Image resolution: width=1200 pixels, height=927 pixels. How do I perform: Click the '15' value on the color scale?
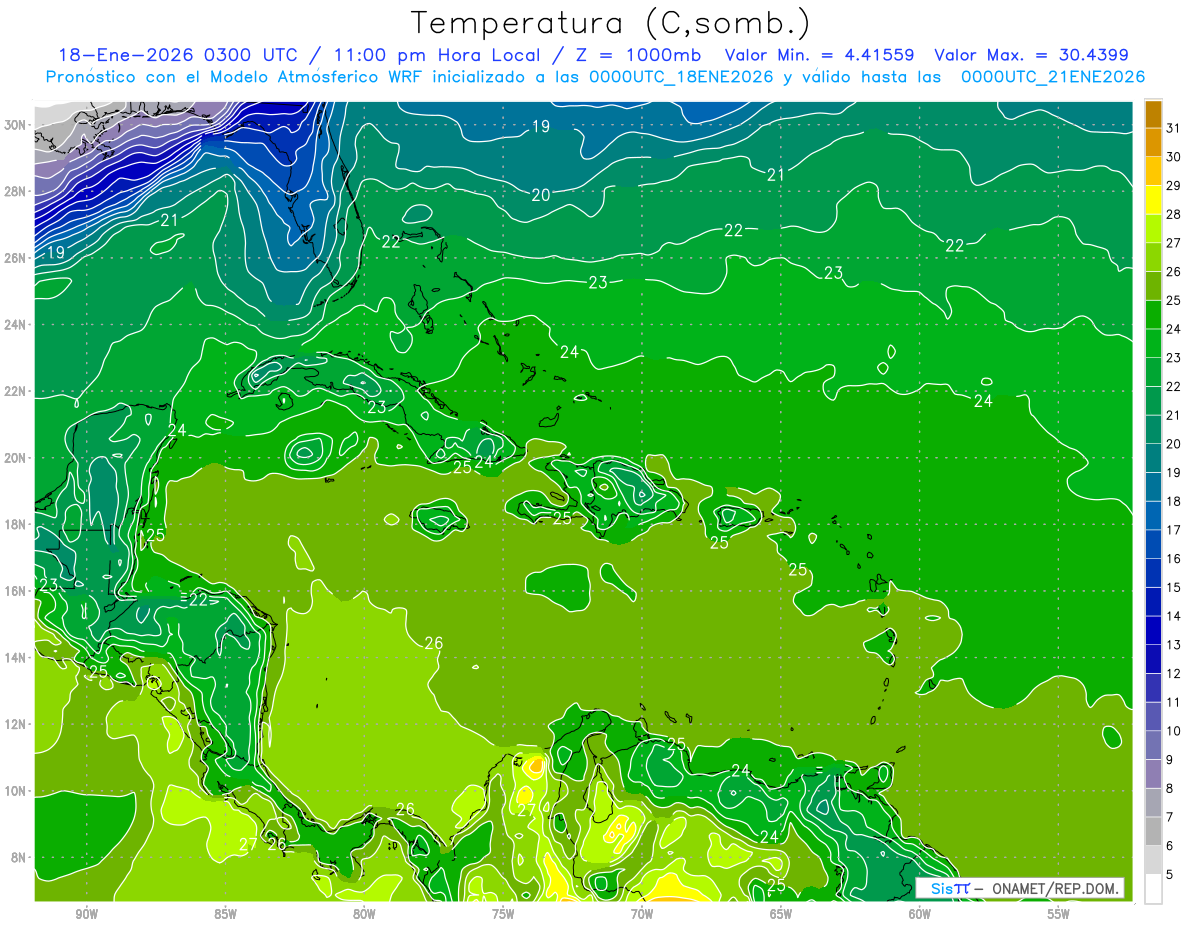pyautogui.click(x=1174, y=587)
